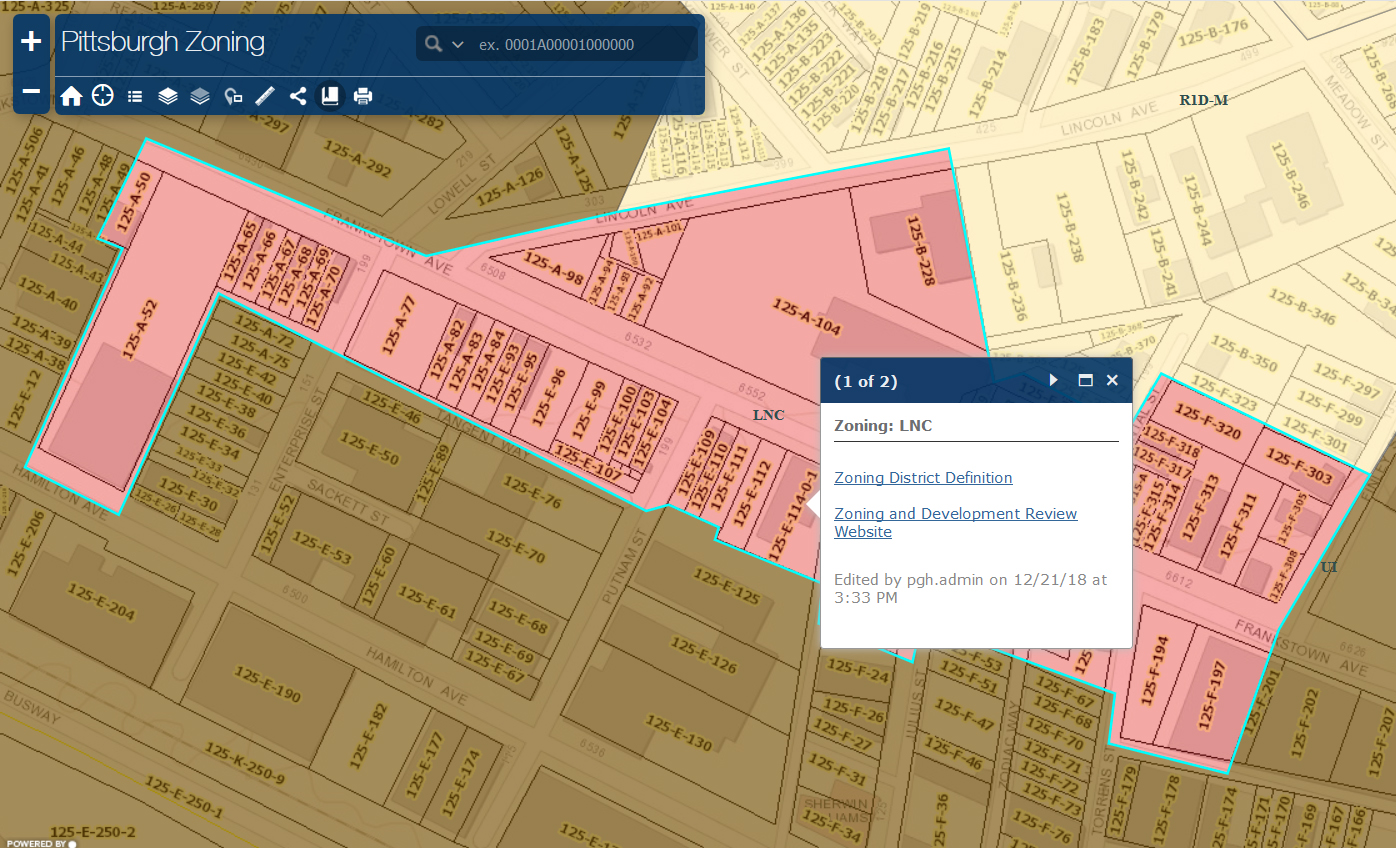The height and width of the screenshot is (848, 1396).
Task: Zoom in with the plus button
Action: (32, 41)
